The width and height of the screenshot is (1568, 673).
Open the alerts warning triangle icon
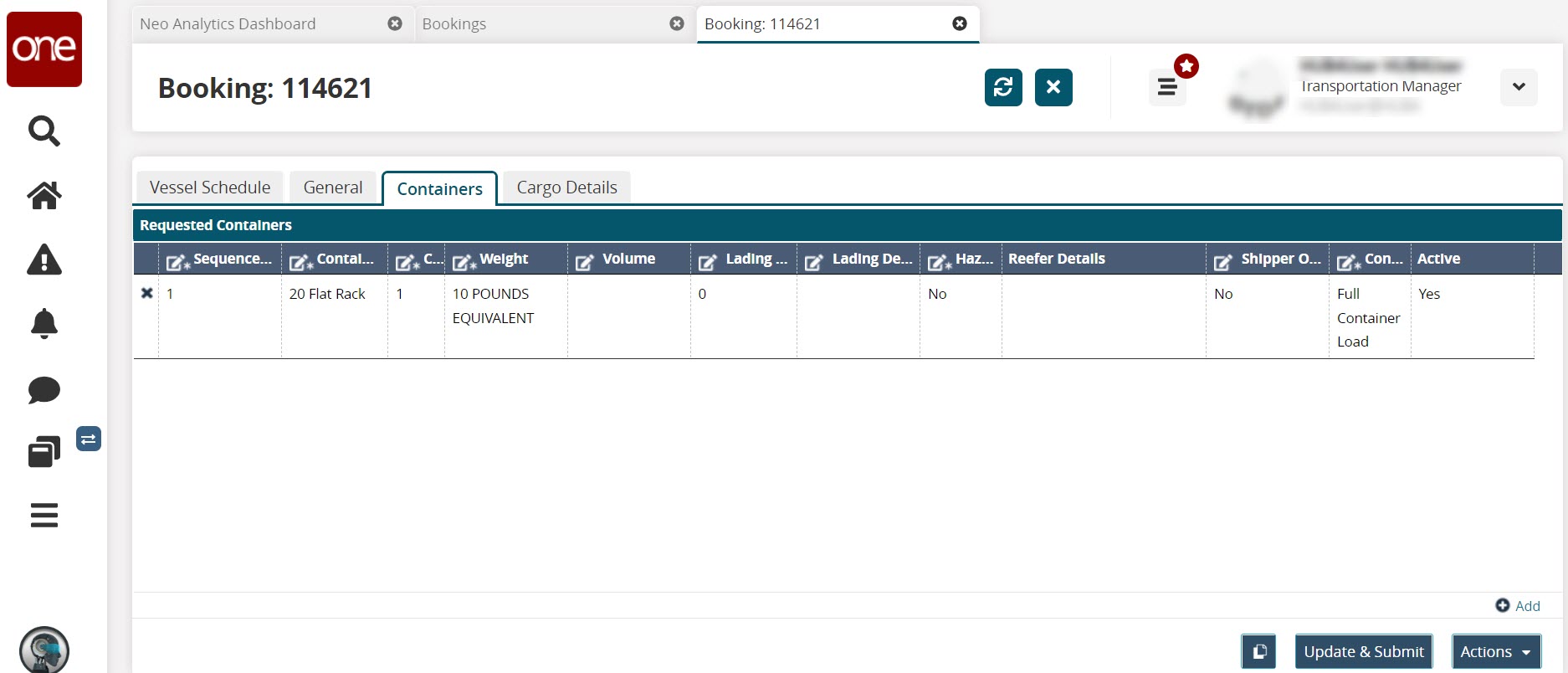coord(44,259)
